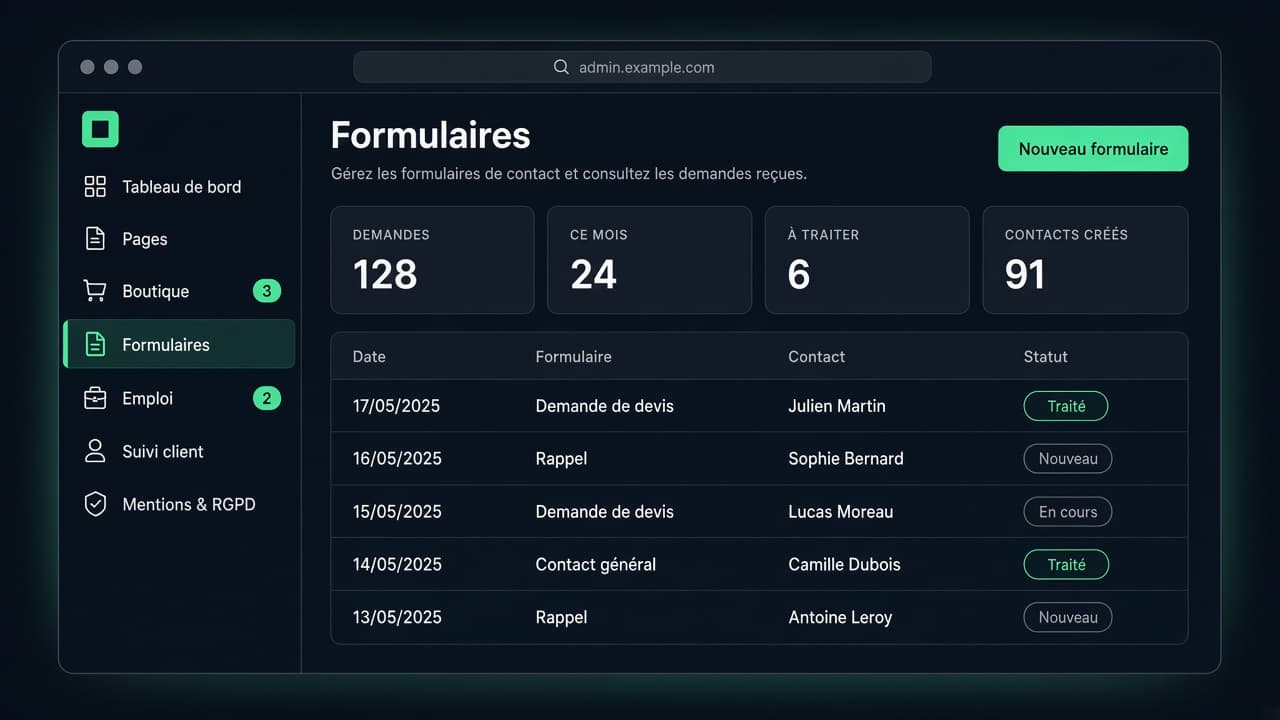Click the Mentions & RGPD shield icon

point(95,504)
